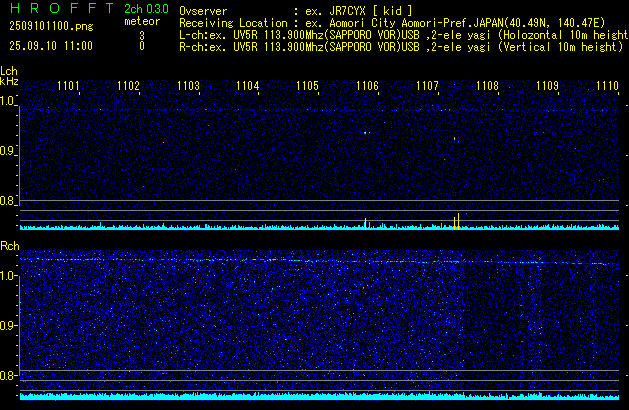
Task: Click the 0.8 frequency label on Lch axis
Action: click(x=7, y=201)
